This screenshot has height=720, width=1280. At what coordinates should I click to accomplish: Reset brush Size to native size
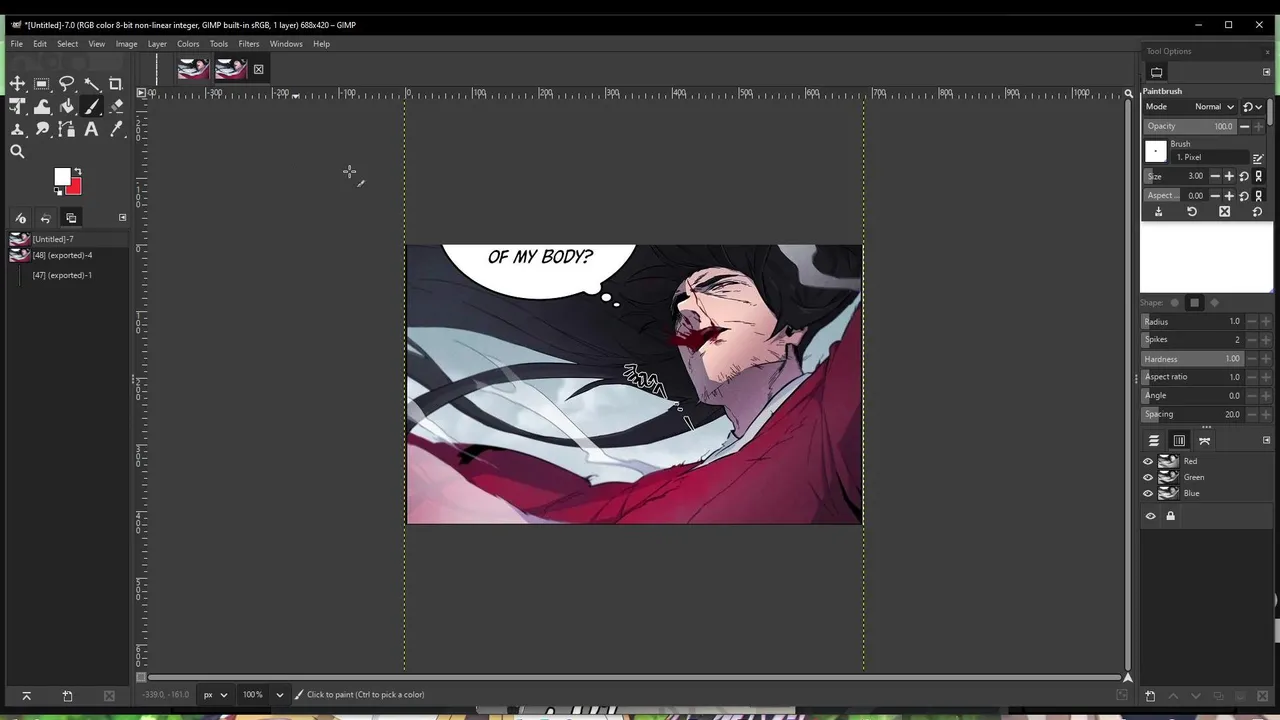click(1244, 176)
